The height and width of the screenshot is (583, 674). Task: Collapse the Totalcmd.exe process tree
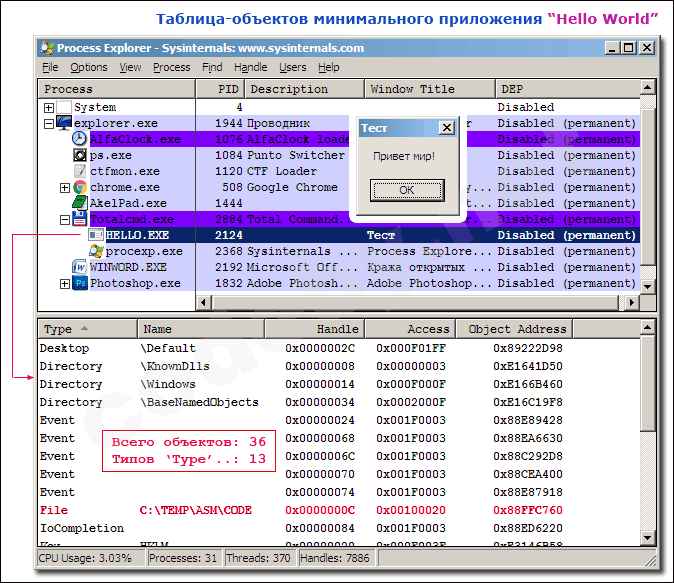point(65,220)
